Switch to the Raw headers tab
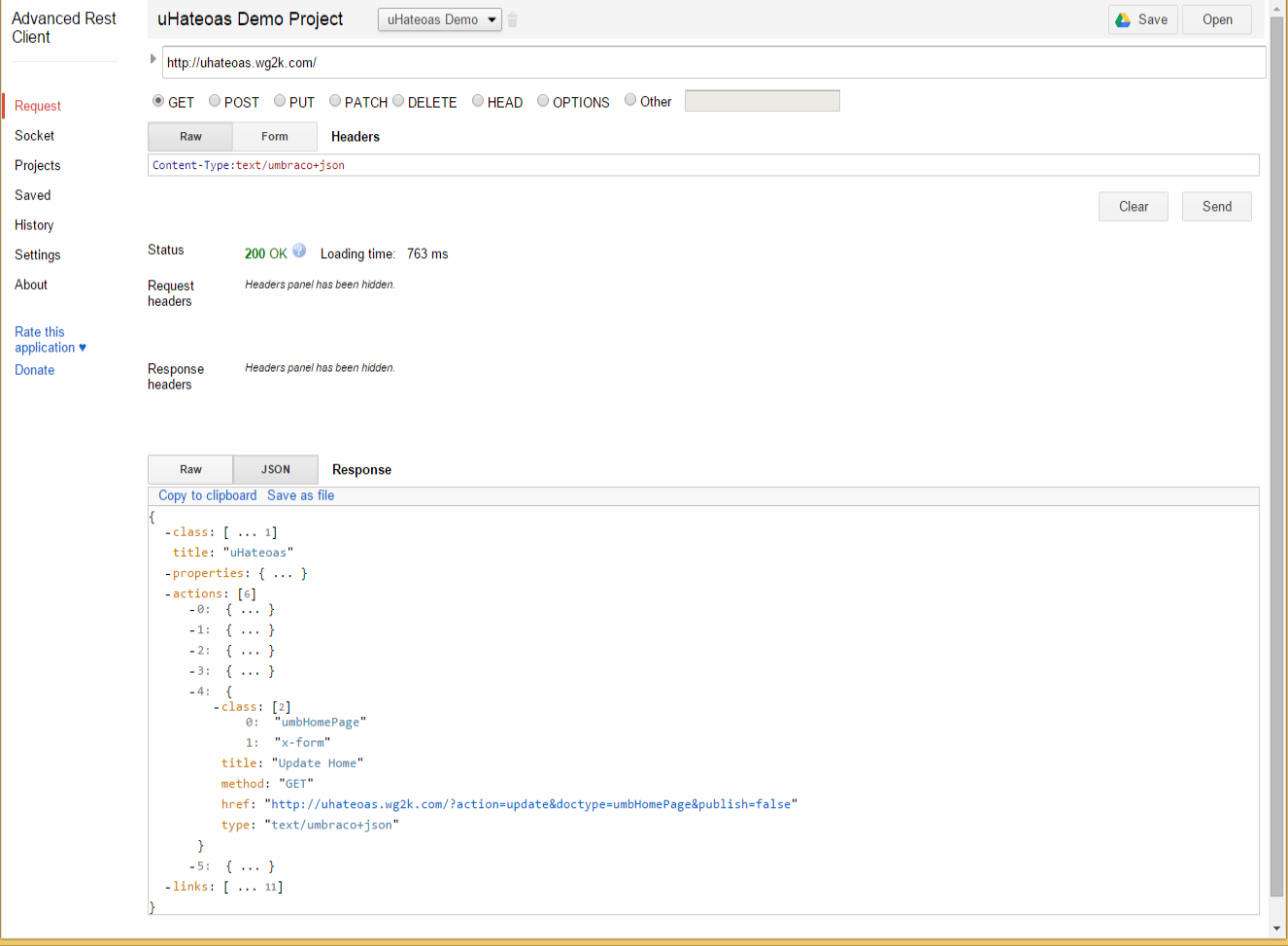 pyautogui.click(x=190, y=137)
